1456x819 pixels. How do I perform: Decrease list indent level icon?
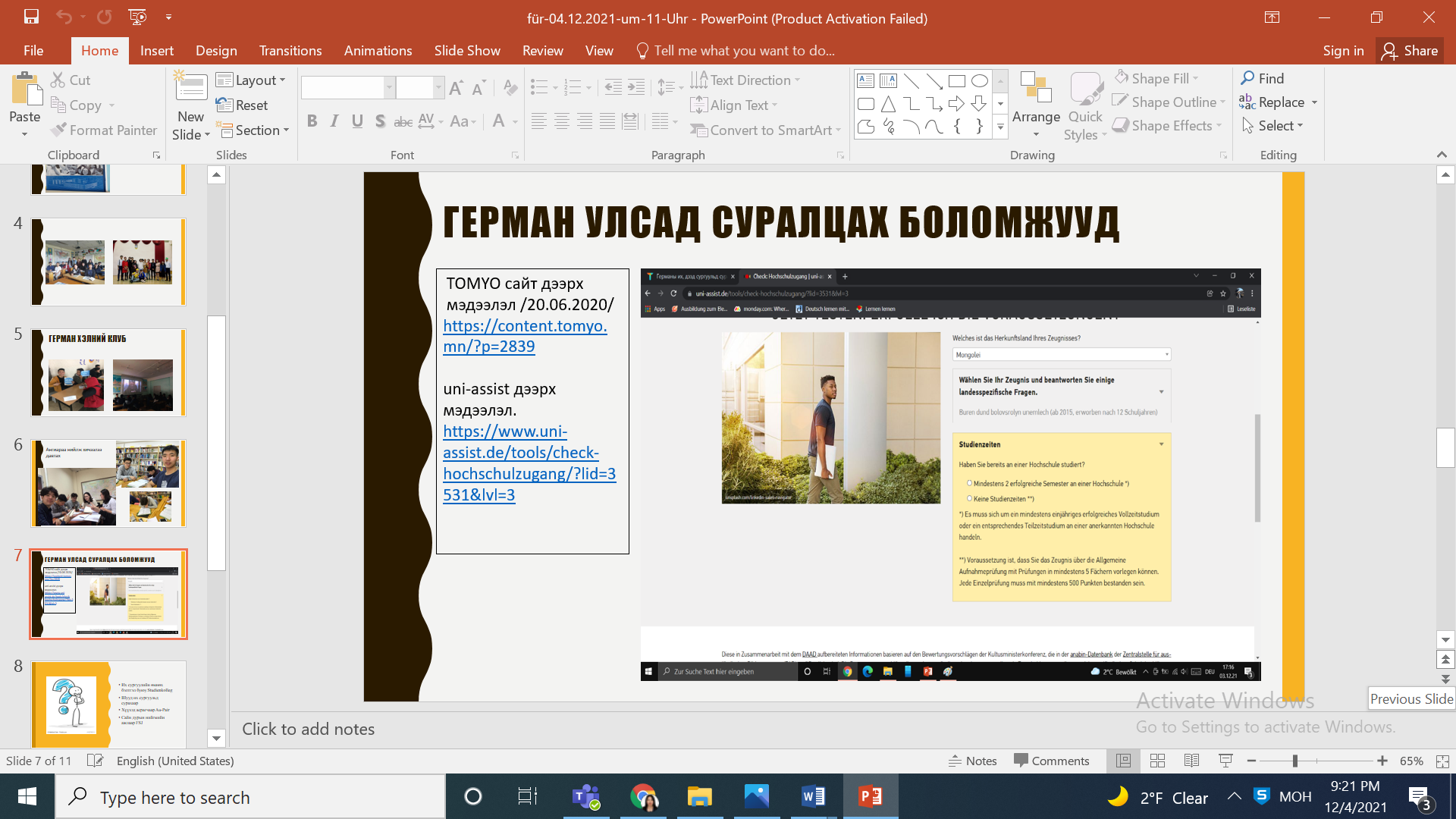pos(613,88)
